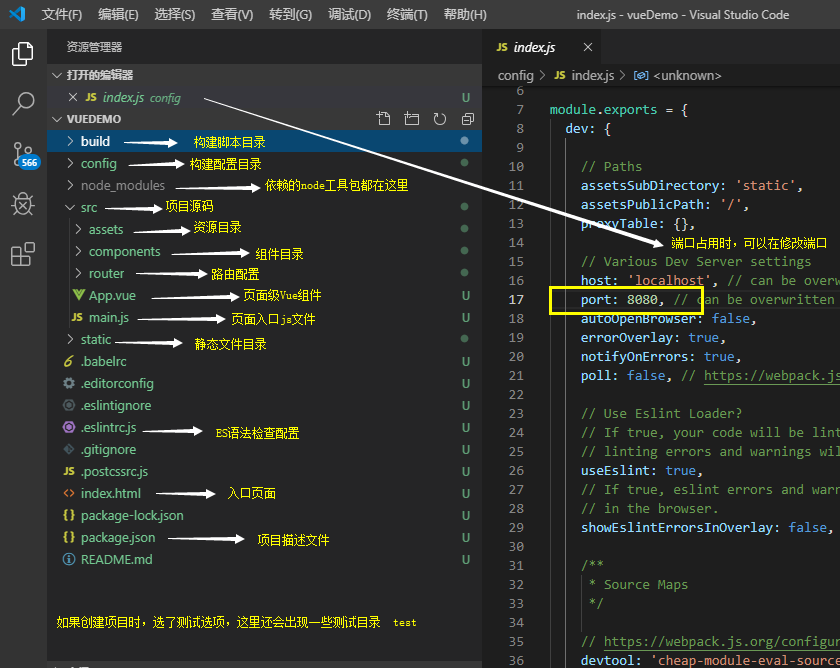Open the 转到(G) menu
840x668 pixels.
pos(290,14)
